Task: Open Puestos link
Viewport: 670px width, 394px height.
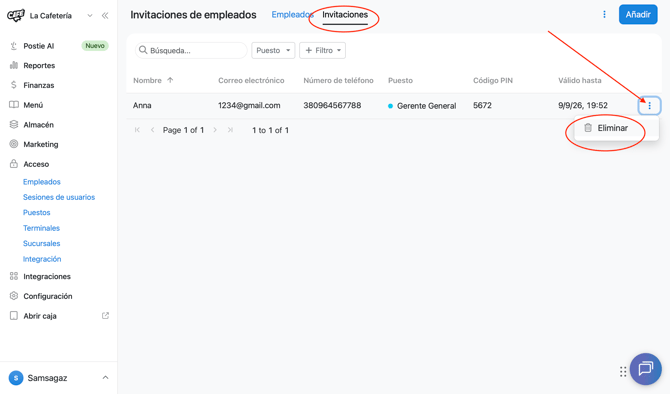Action: pyautogui.click(x=37, y=212)
